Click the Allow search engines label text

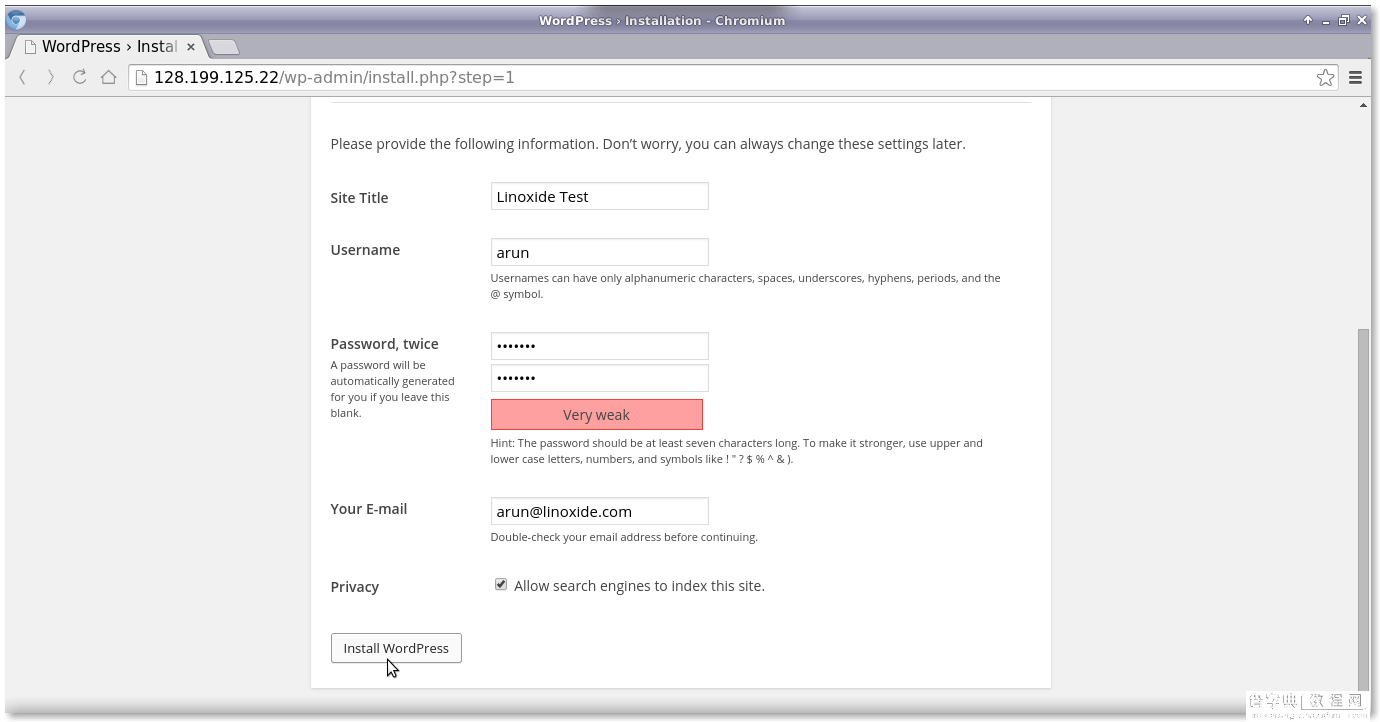[639, 586]
